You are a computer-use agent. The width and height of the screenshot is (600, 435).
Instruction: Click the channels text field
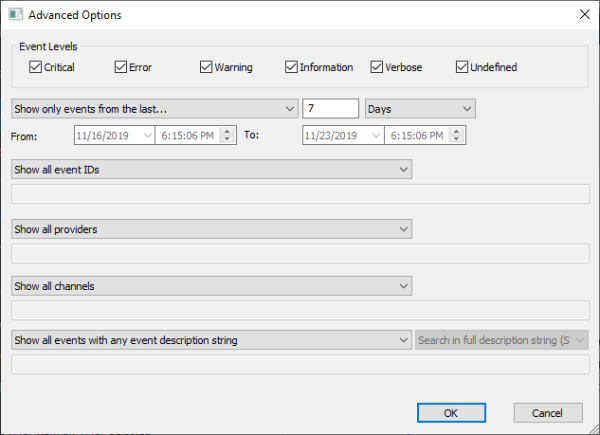(299, 309)
